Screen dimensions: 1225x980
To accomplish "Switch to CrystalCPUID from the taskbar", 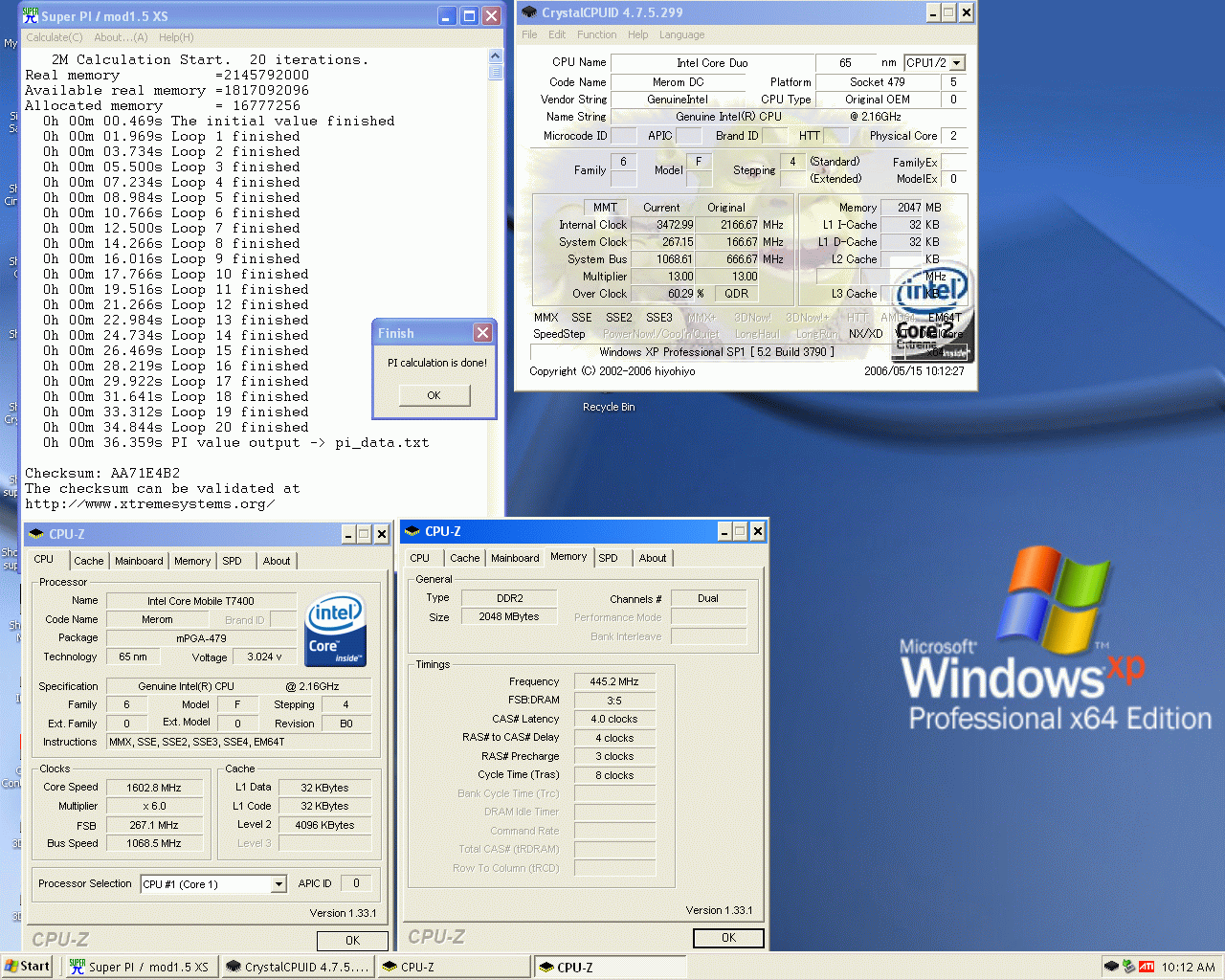I will (298, 967).
